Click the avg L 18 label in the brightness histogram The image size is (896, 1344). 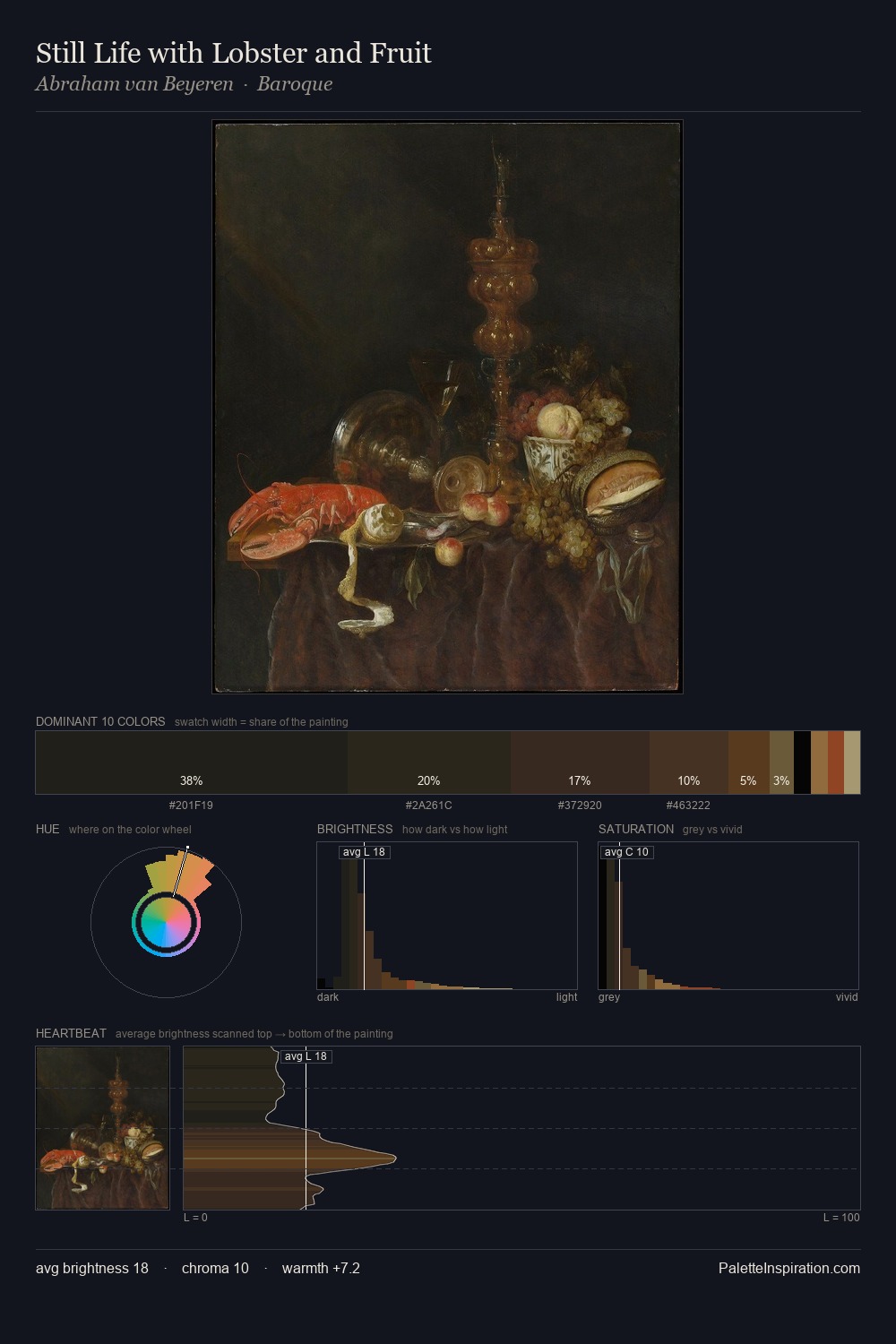coord(364,852)
